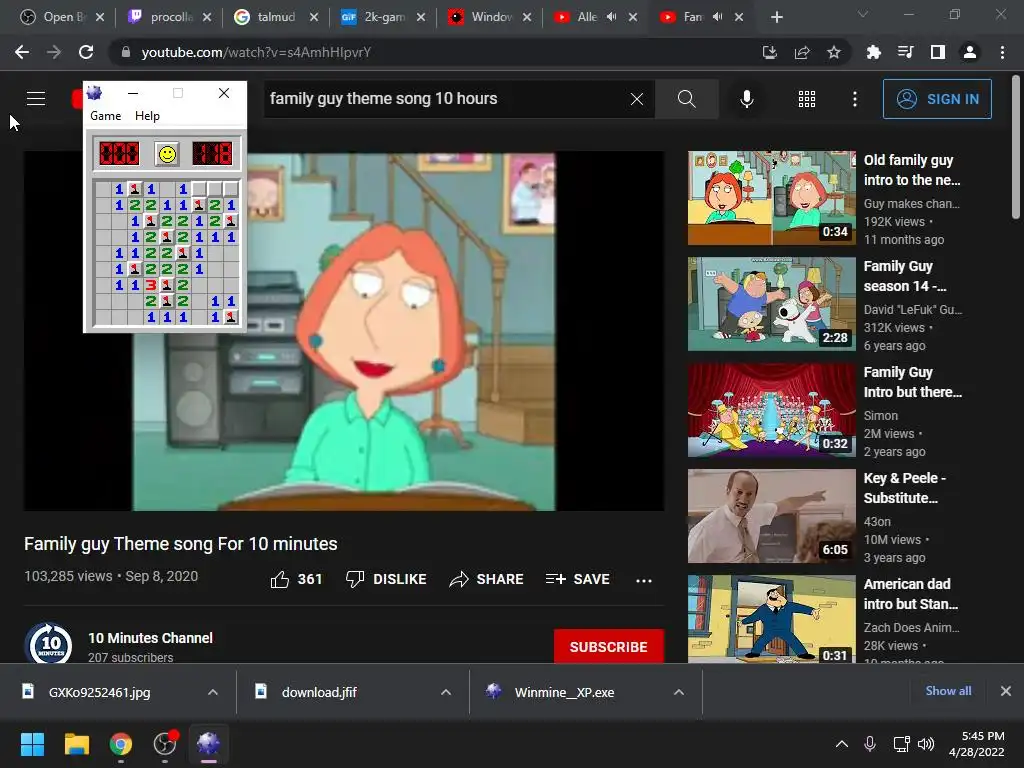Click the DISLIKE button

coord(386,579)
